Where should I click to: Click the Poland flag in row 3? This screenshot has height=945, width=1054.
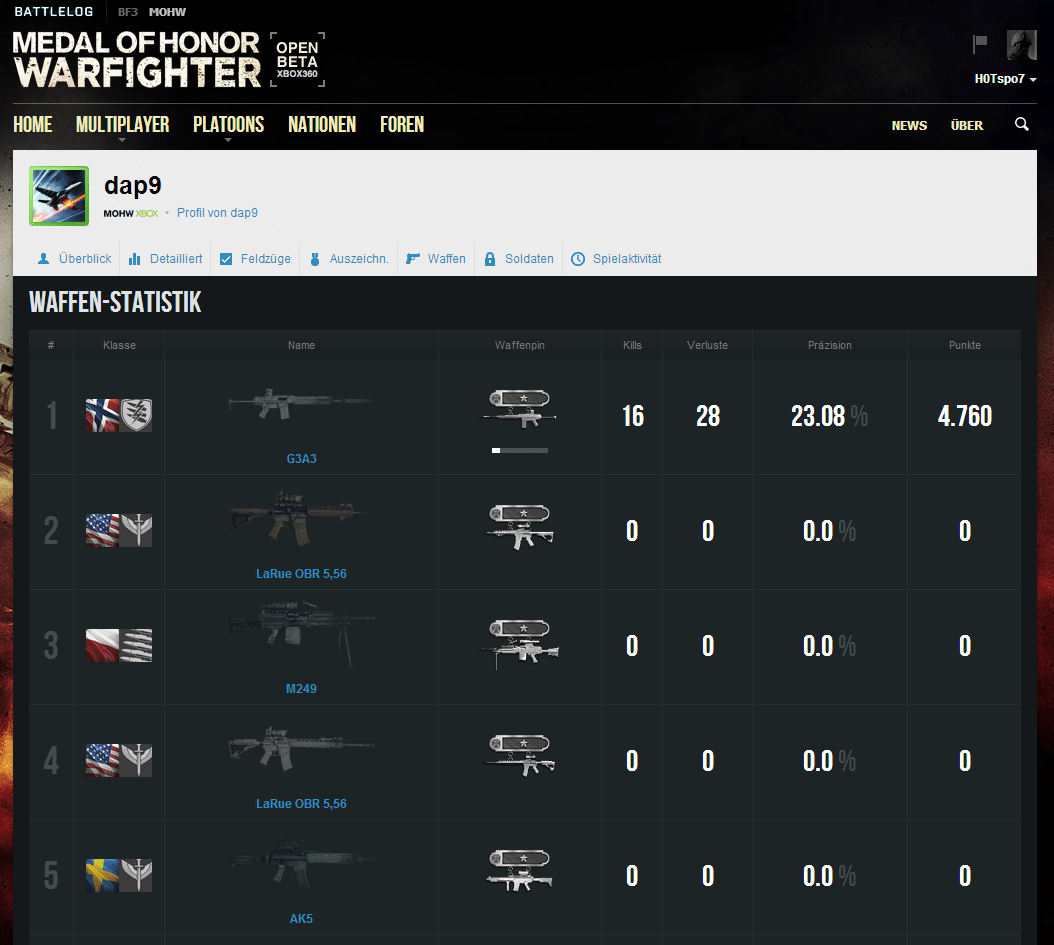[x=102, y=645]
